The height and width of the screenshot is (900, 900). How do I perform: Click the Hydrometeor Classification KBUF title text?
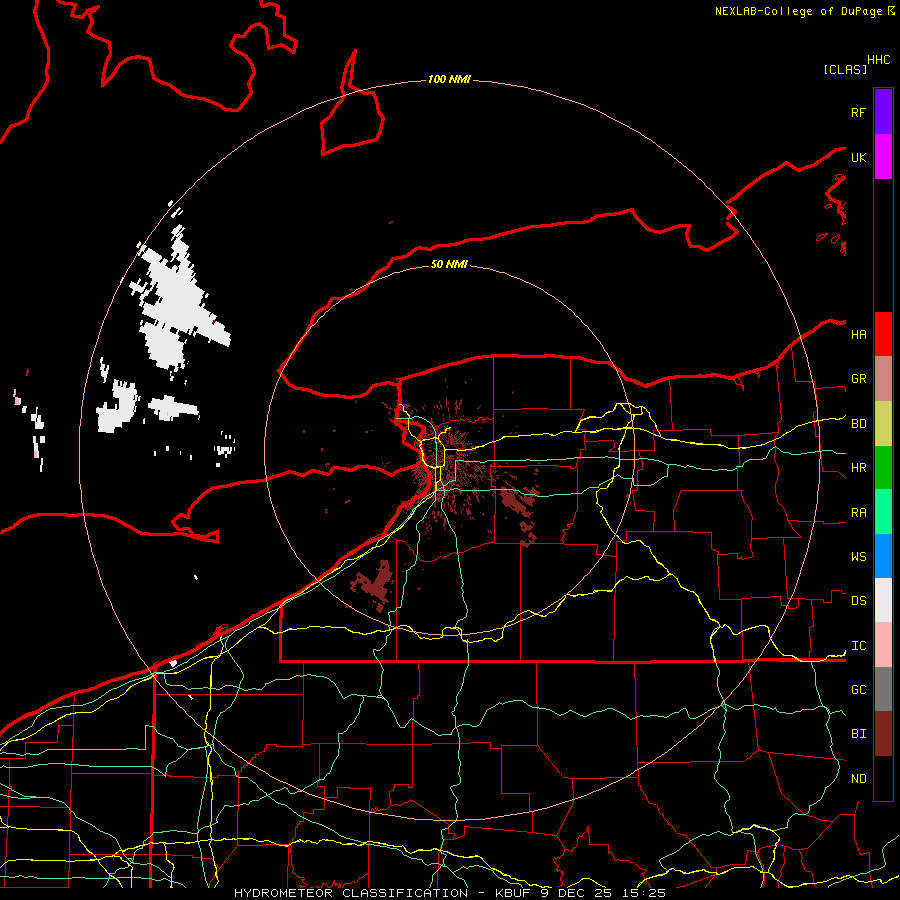(449, 893)
